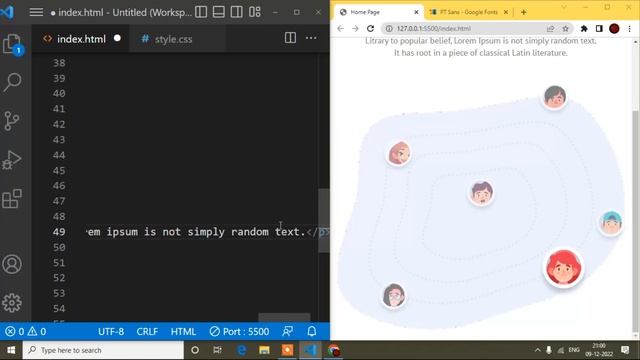Click Live Server Port : 5500 status
The image size is (640, 360).
click(239, 331)
